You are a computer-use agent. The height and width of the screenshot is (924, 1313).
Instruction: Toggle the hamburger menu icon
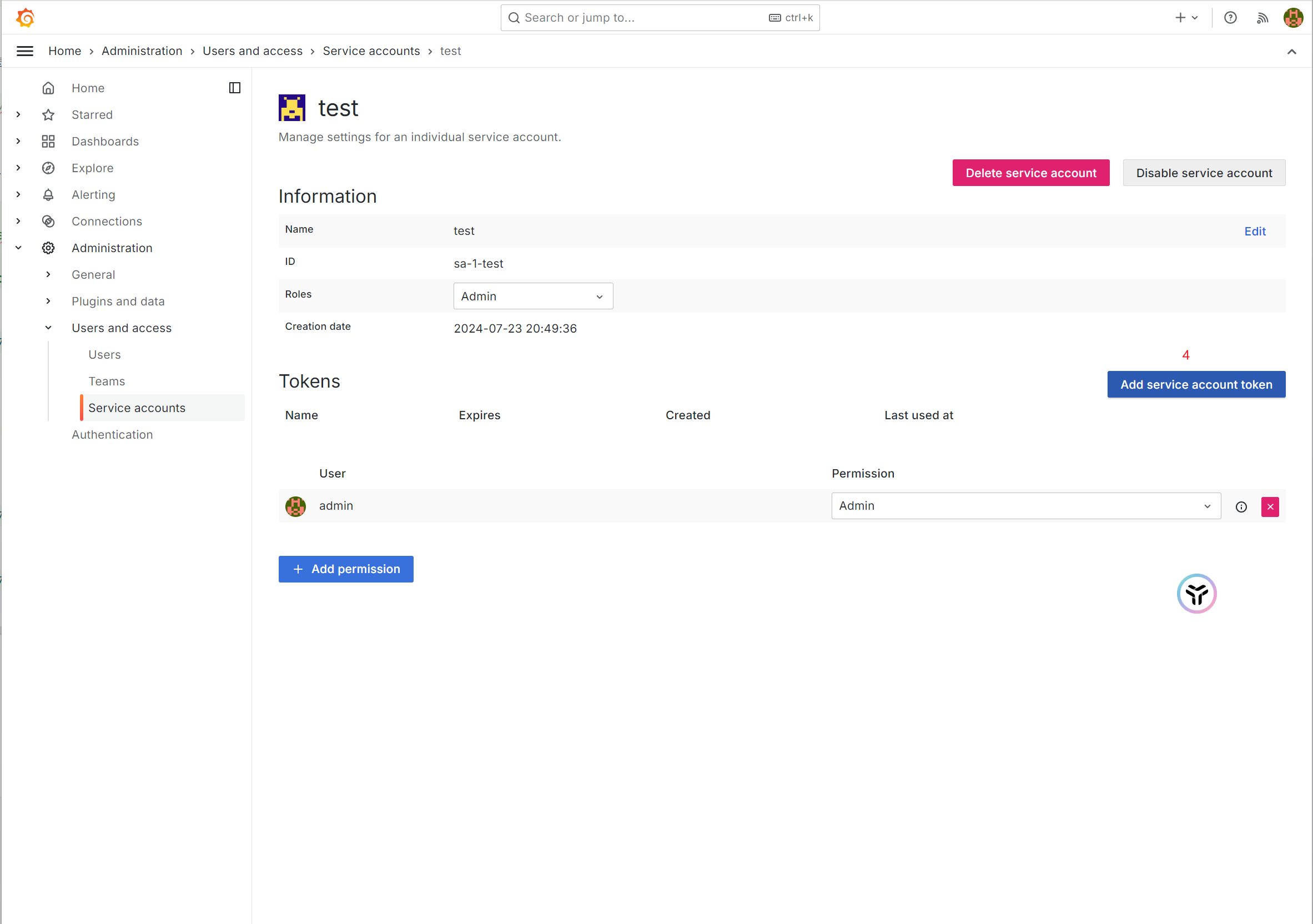(x=24, y=51)
